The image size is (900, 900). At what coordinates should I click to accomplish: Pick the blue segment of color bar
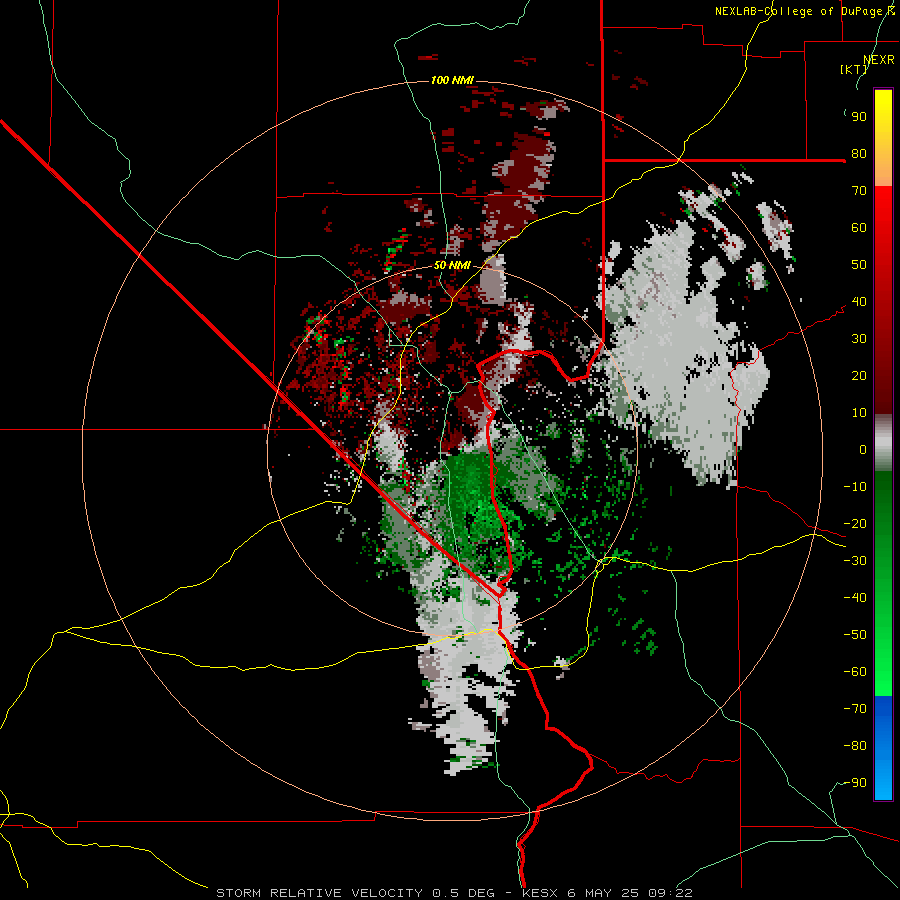click(883, 748)
